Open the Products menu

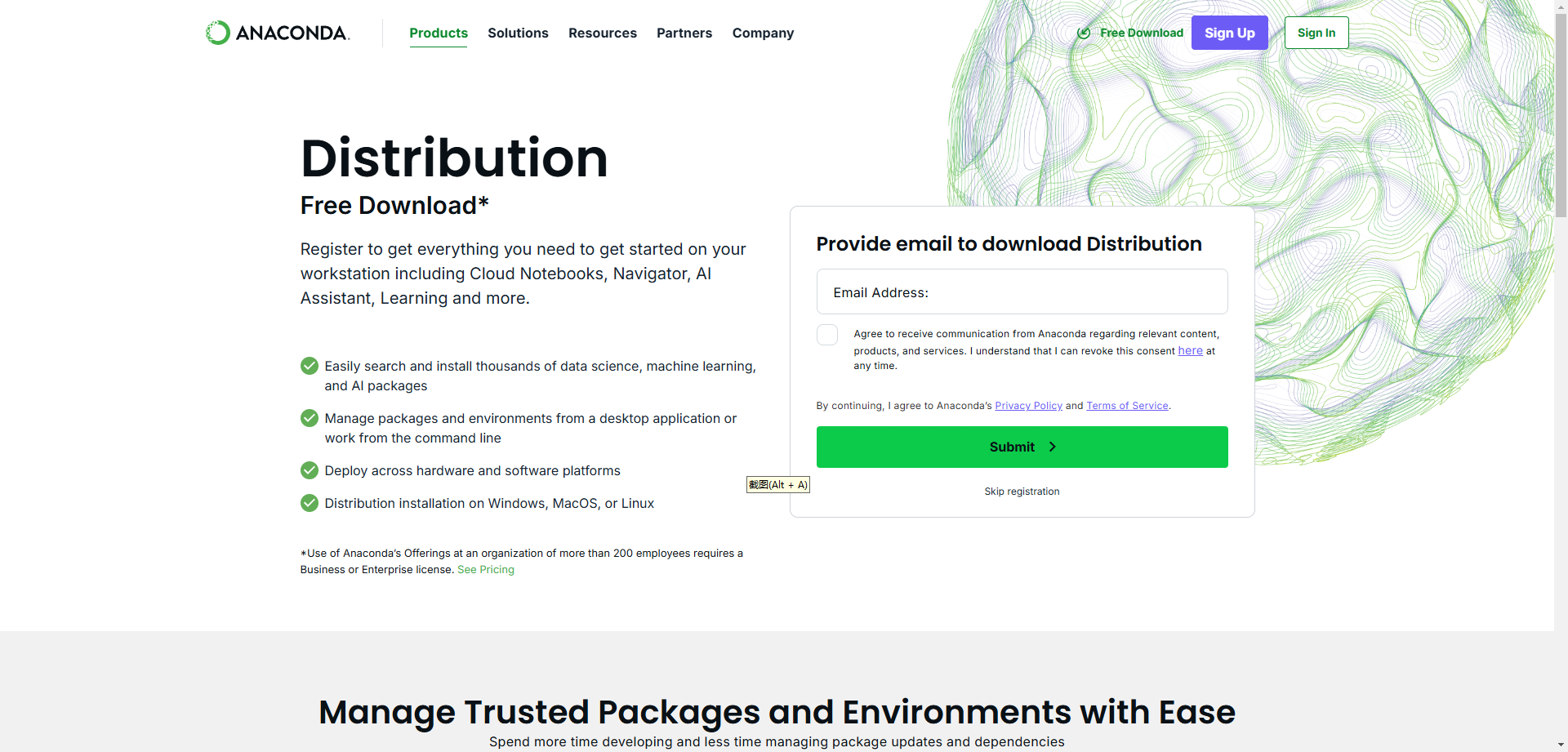tap(439, 33)
